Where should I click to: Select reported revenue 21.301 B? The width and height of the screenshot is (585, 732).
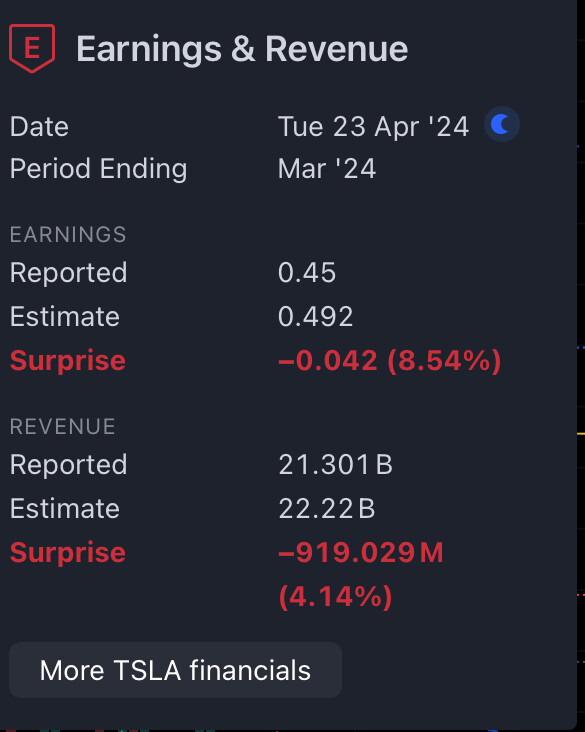coord(335,465)
